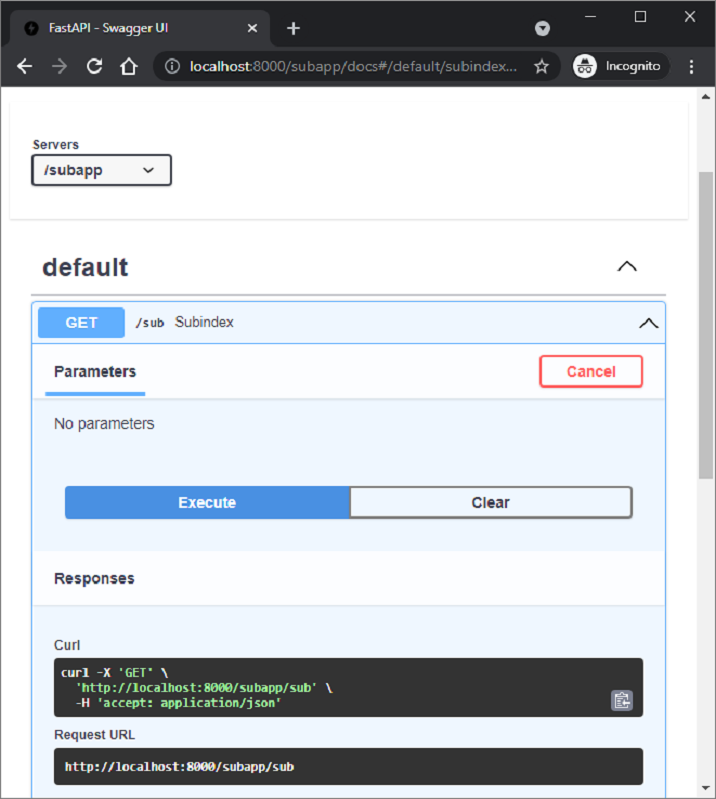The width and height of the screenshot is (716, 799).
Task: Bookmark this page with star icon
Action: click(x=541, y=67)
